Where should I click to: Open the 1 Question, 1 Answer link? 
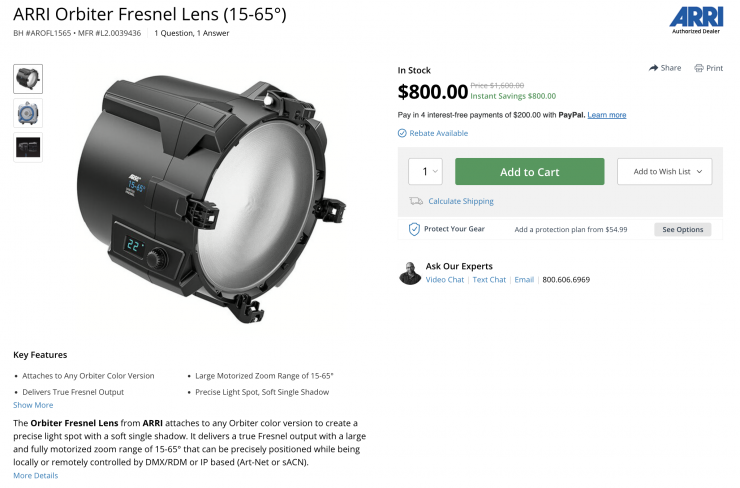[x=192, y=33]
